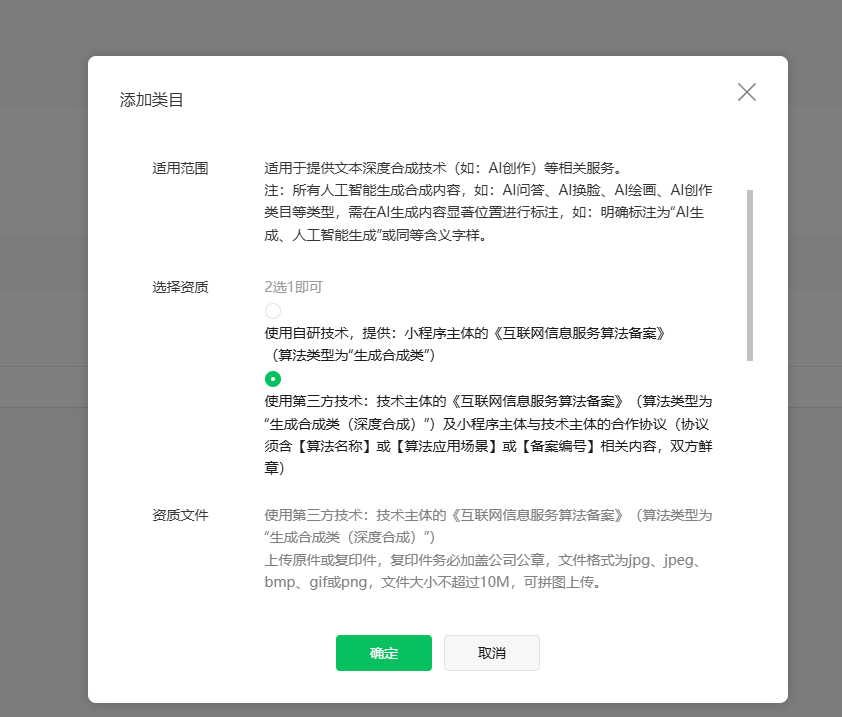This screenshot has width=842, height=717.
Task: Close the 添加类目 dialog with the X icon
Action: click(746, 92)
